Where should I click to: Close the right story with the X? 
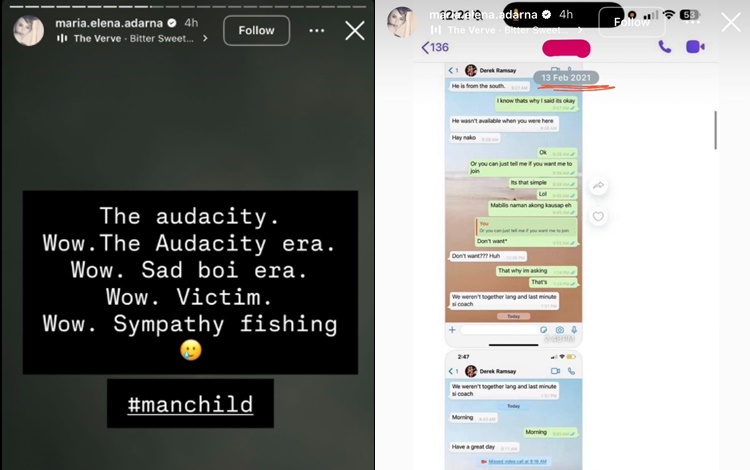click(x=731, y=22)
